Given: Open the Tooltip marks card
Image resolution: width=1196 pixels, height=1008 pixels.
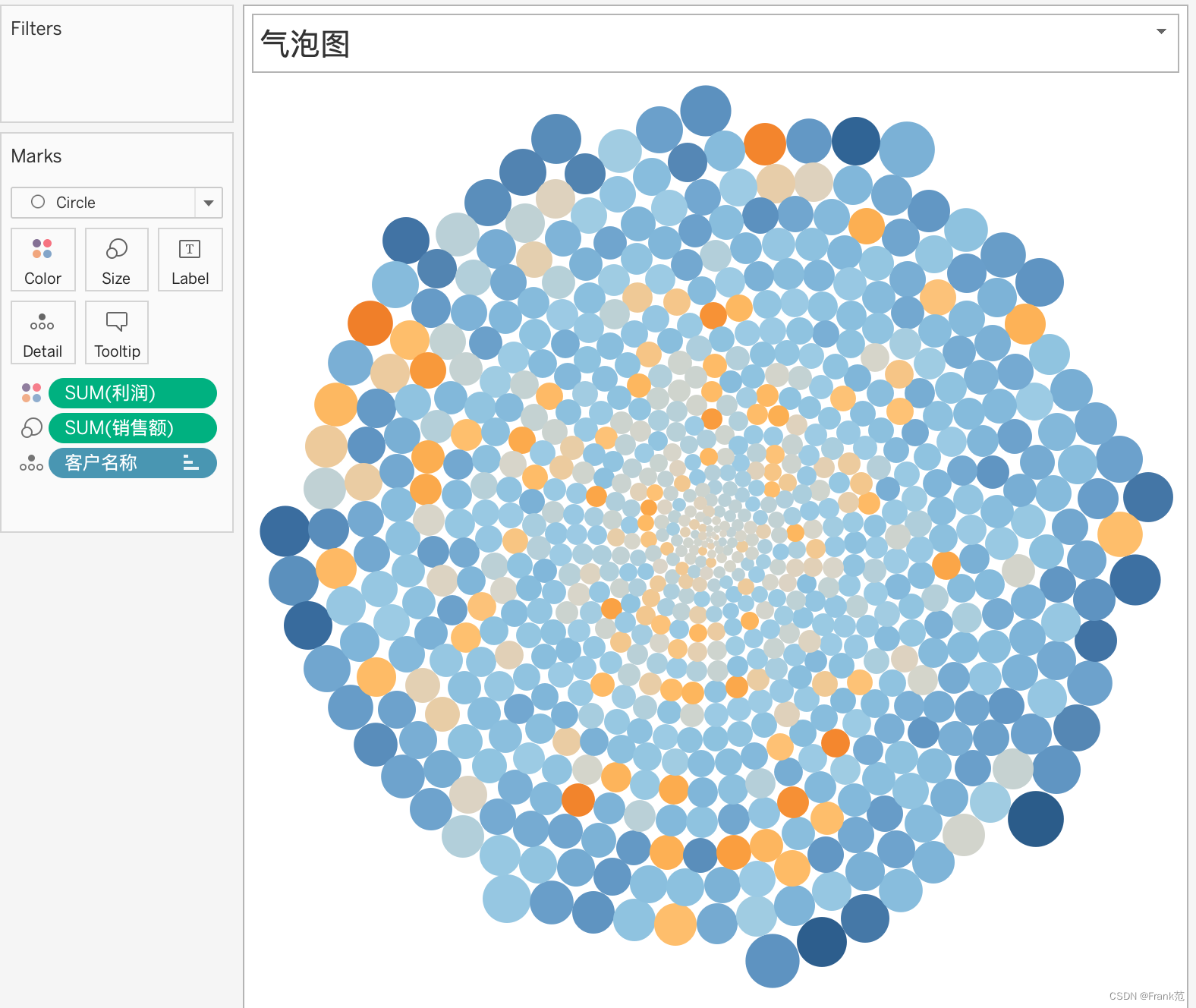Looking at the screenshot, I should 116,332.
